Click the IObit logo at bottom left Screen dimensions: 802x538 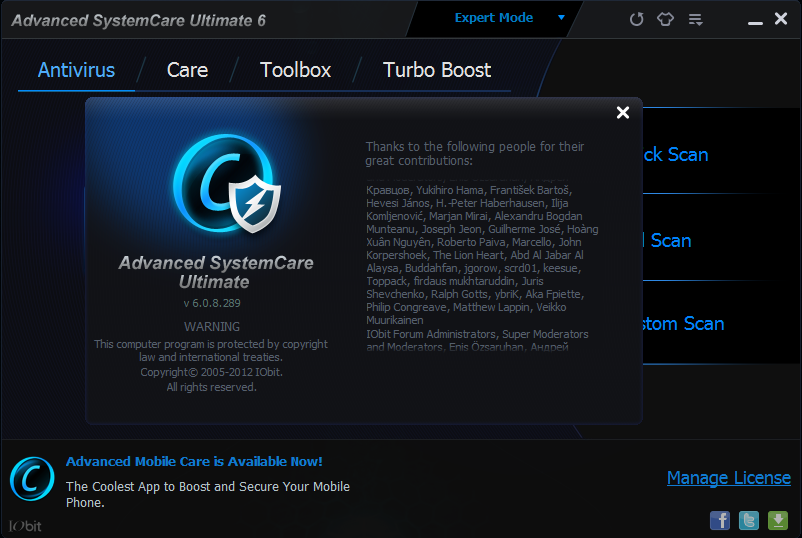(25, 526)
